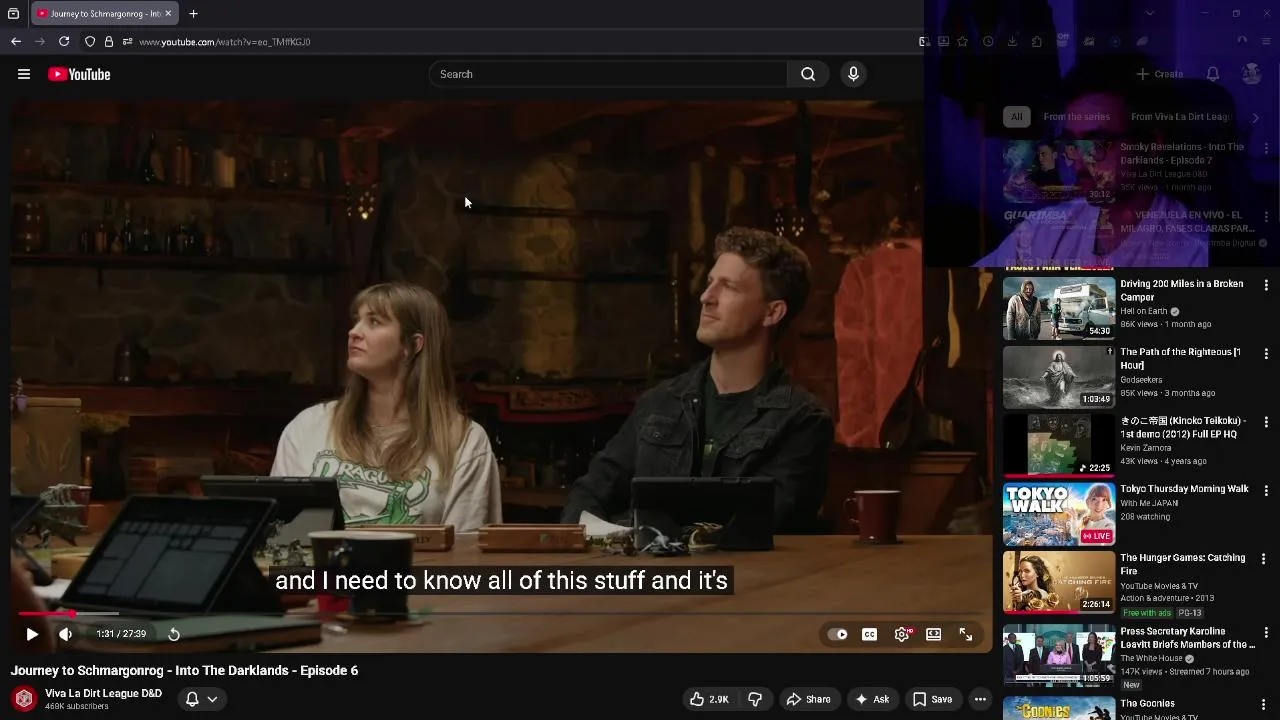Click the replay arrow next to the timestamp

pos(174,634)
